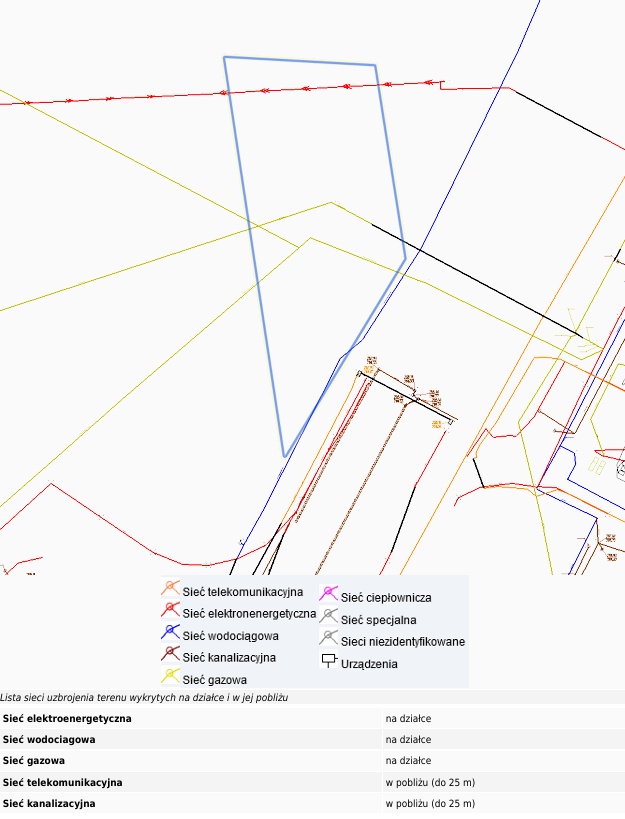The image size is (625, 819).
Task: Click 'w pobliżu (do 25 m)' for Sieć telekomunikacyjna
Action: [430, 782]
